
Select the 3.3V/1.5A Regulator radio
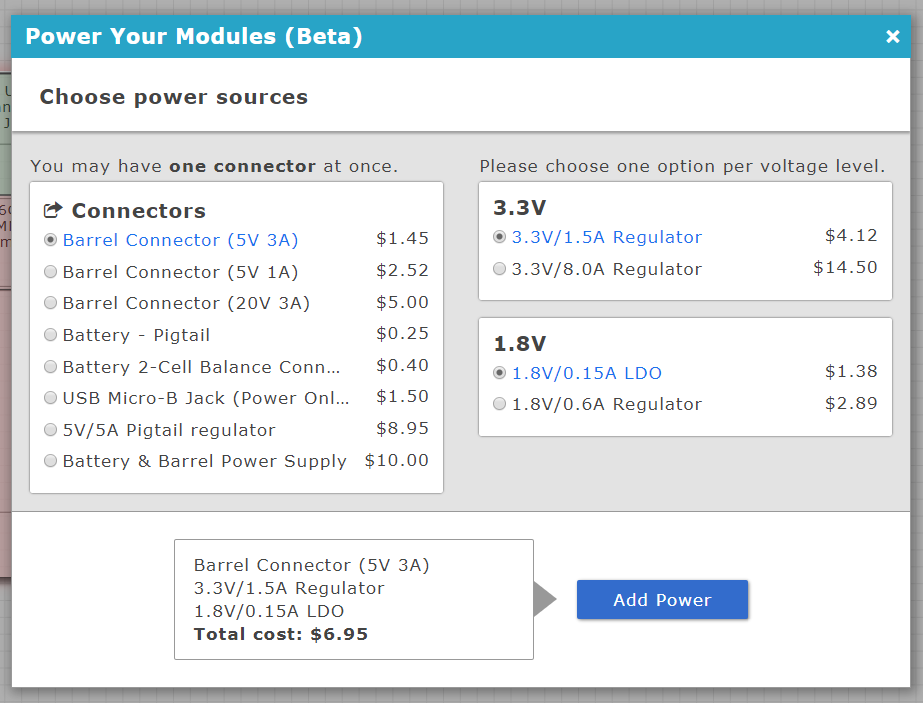pyautogui.click(x=500, y=237)
